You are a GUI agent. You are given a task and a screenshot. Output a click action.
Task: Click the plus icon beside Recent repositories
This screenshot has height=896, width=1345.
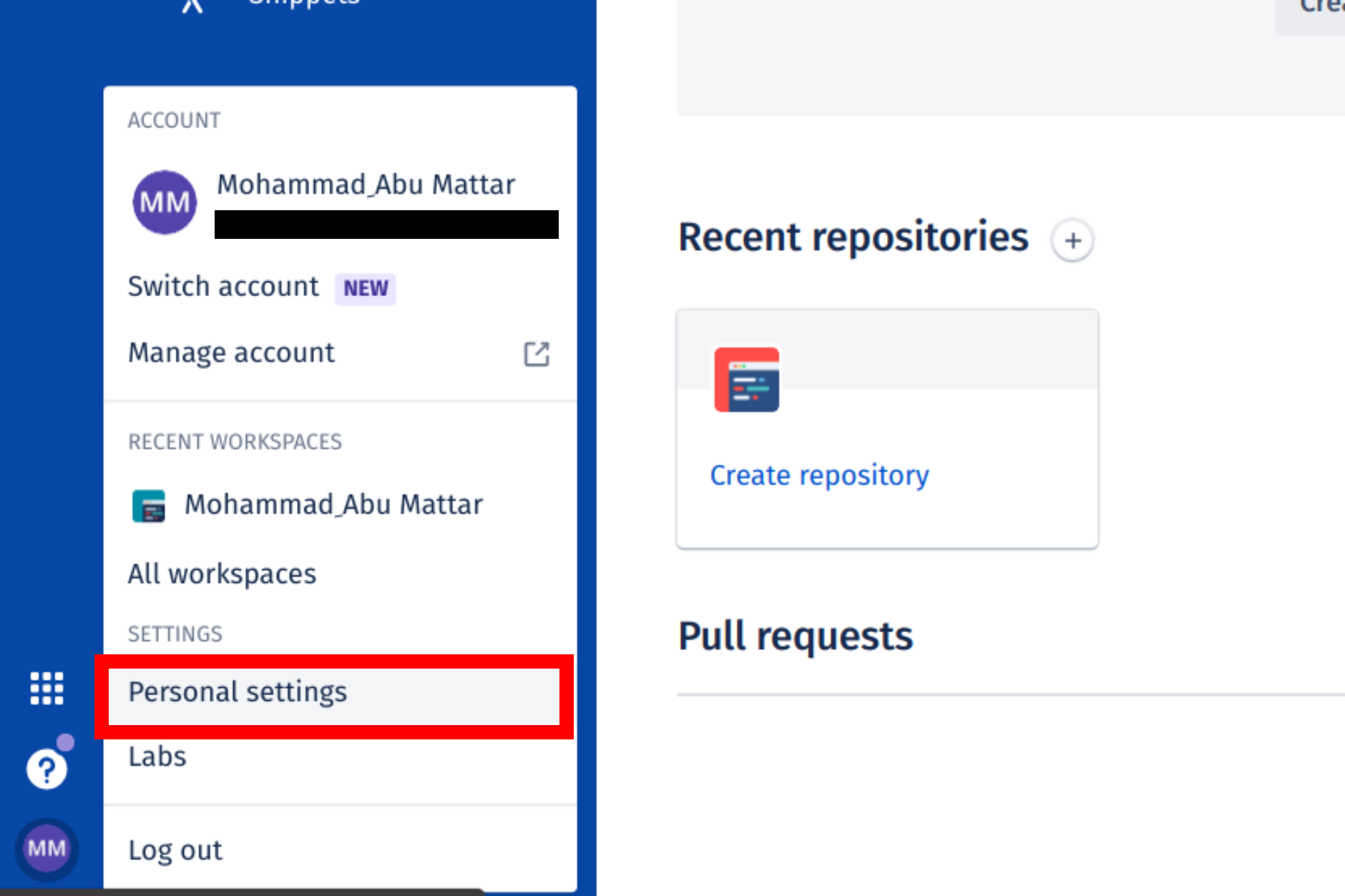1072,240
